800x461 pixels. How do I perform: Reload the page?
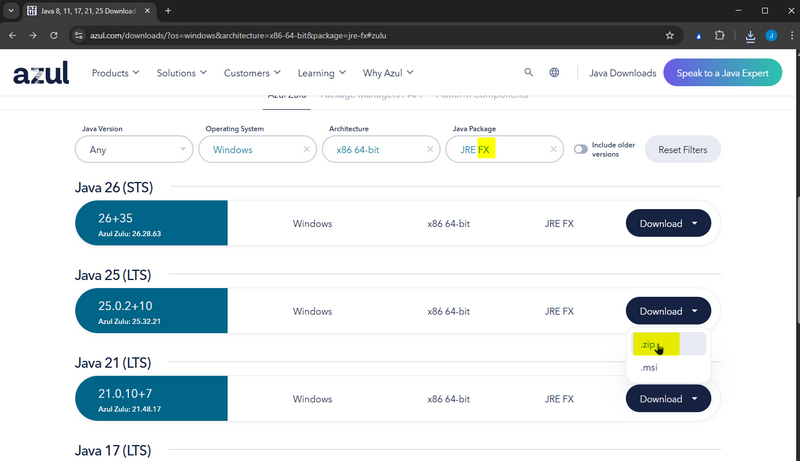pos(56,35)
